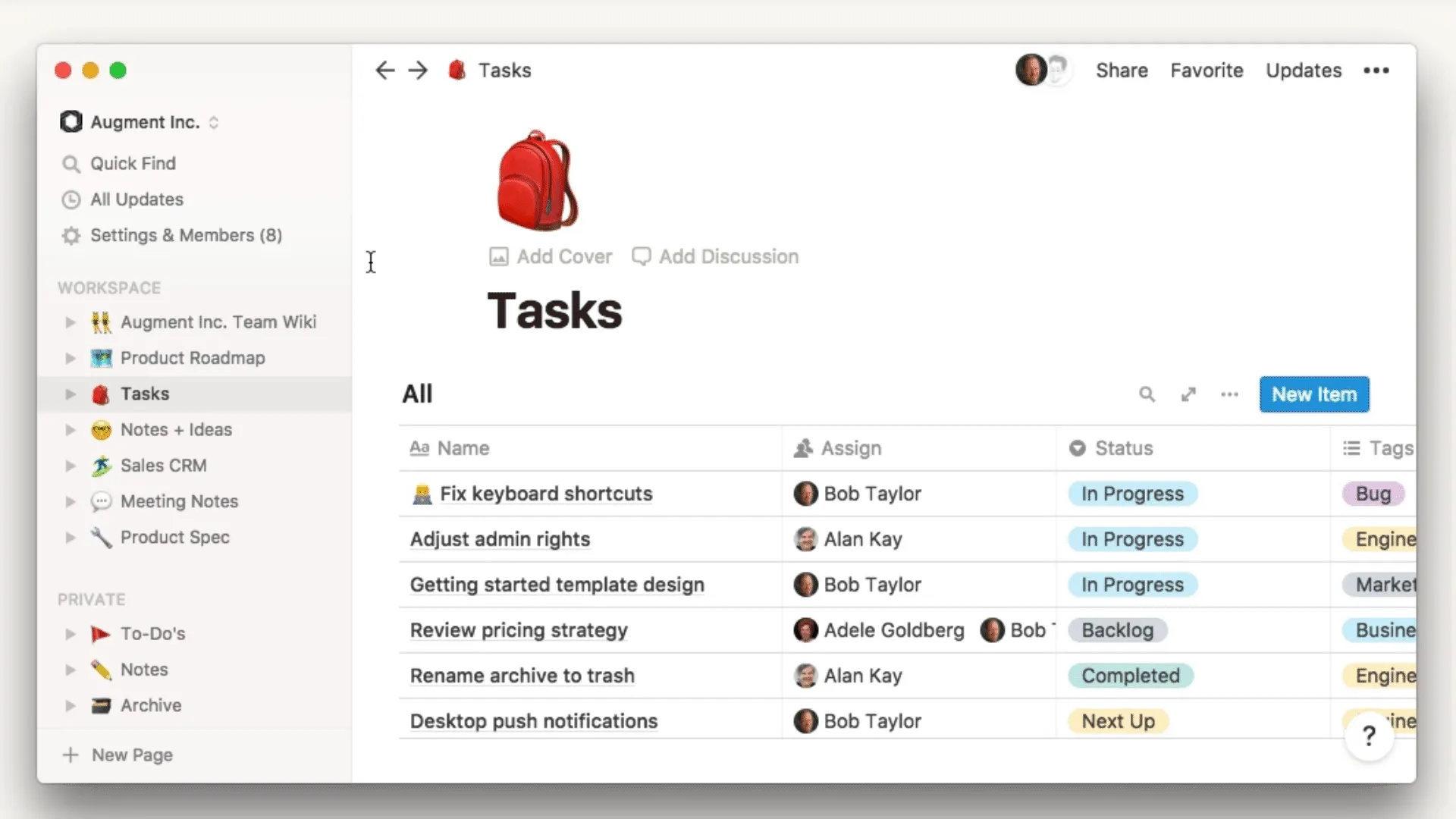Open search in the All table

(x=1147, y=394)
